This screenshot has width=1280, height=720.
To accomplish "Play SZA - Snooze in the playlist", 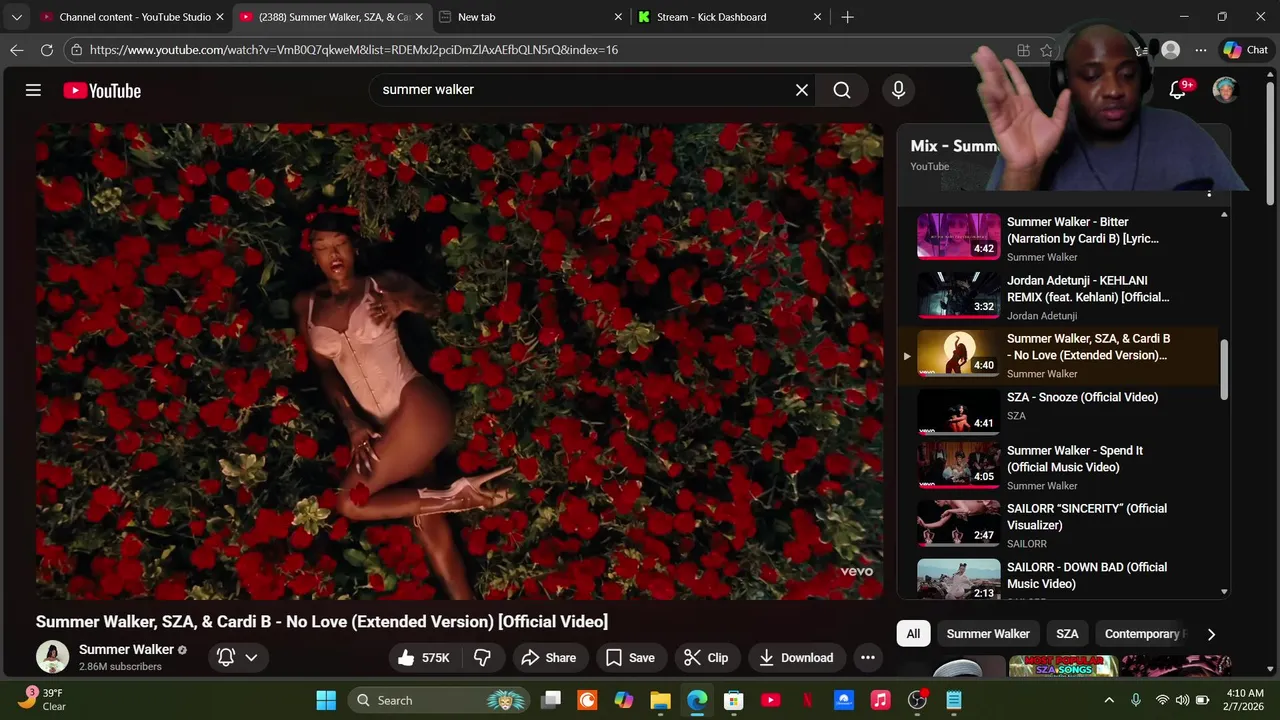I will pyautogui.click(x=1059, y=411).
